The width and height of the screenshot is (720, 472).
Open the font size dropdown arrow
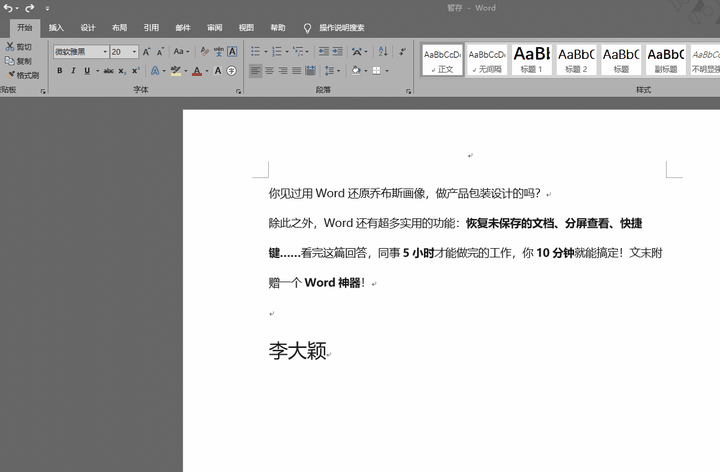134,51
